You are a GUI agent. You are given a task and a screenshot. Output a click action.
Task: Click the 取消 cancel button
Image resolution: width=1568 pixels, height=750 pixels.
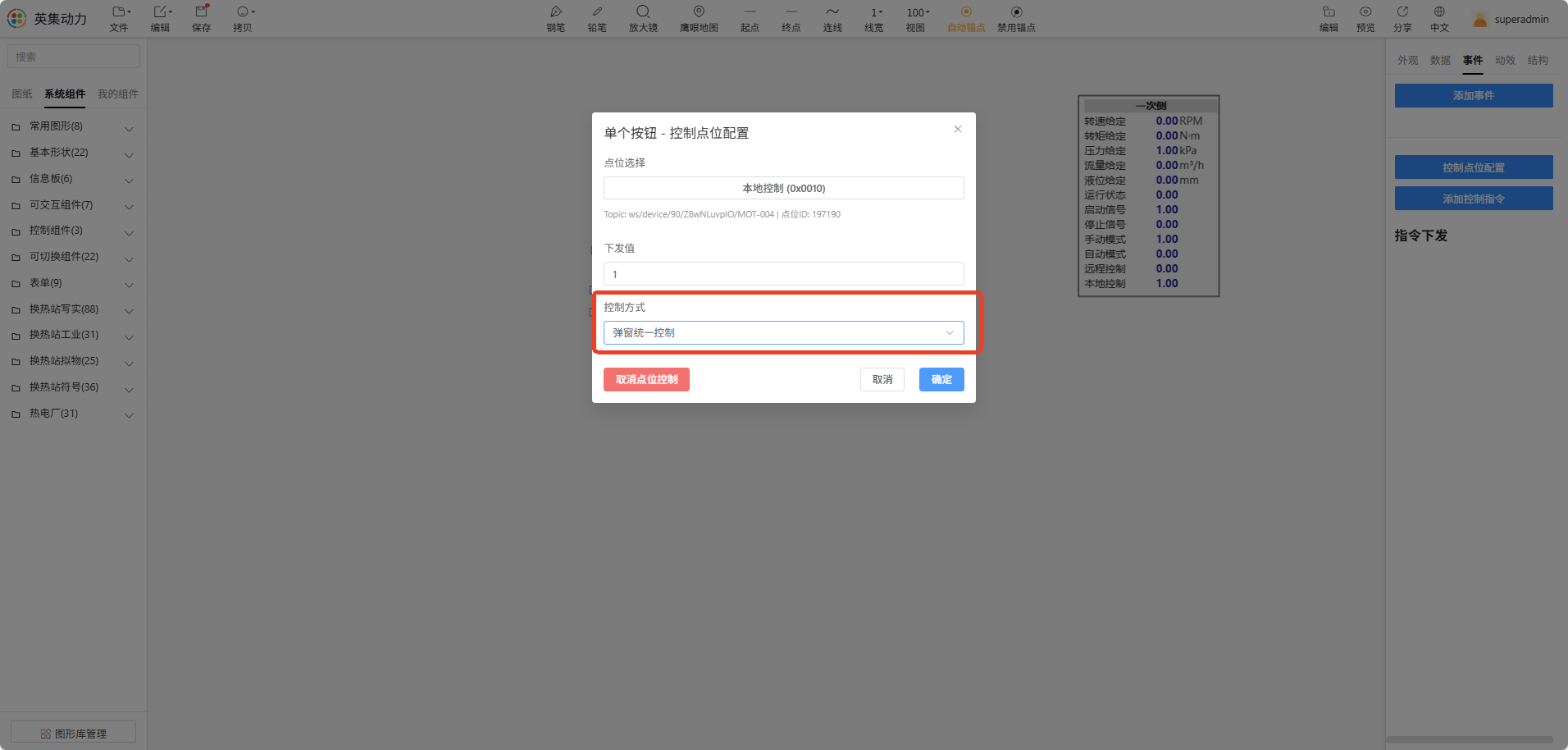coord(882,379)
